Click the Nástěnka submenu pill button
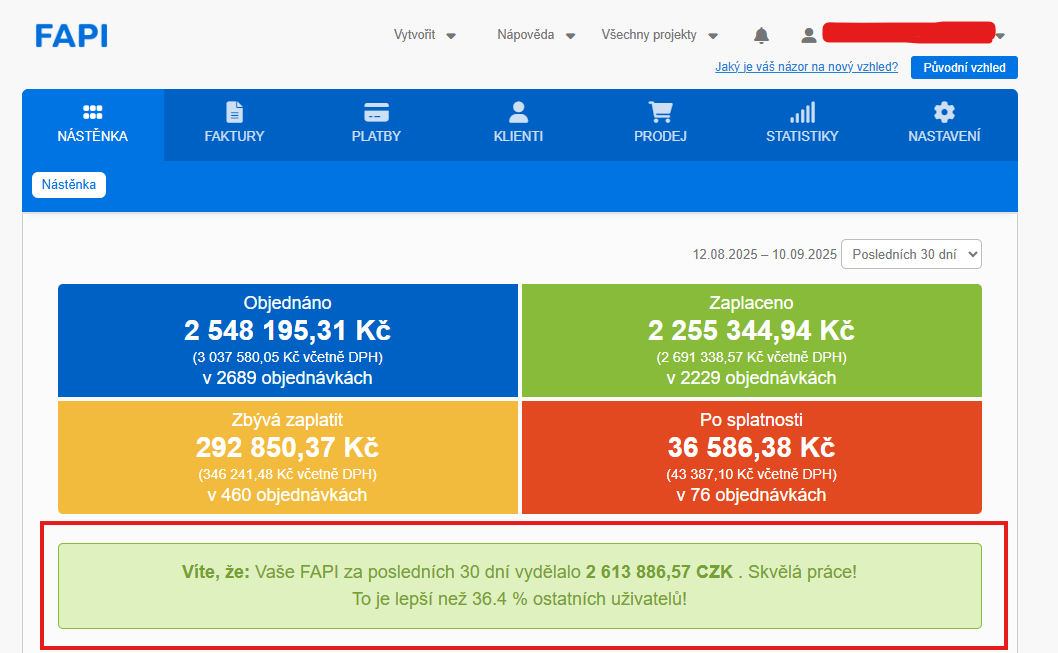This screenshot has width=1058, height=653. pos(69,184)
